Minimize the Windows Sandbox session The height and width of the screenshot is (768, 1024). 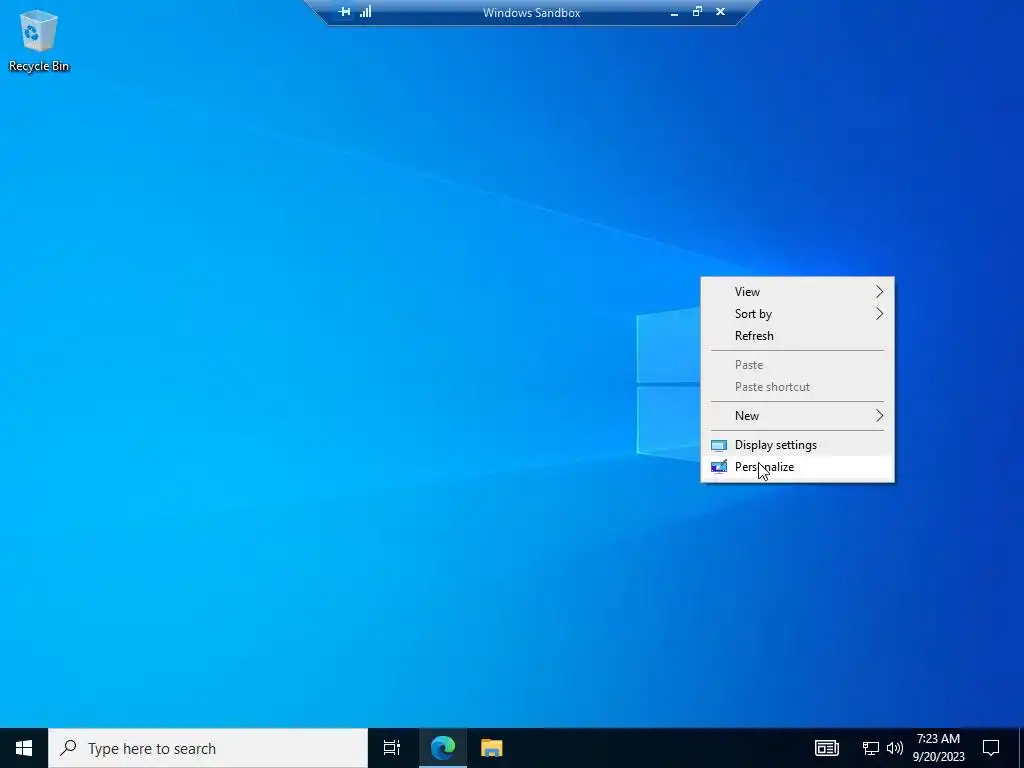click(x=674, y=12)
